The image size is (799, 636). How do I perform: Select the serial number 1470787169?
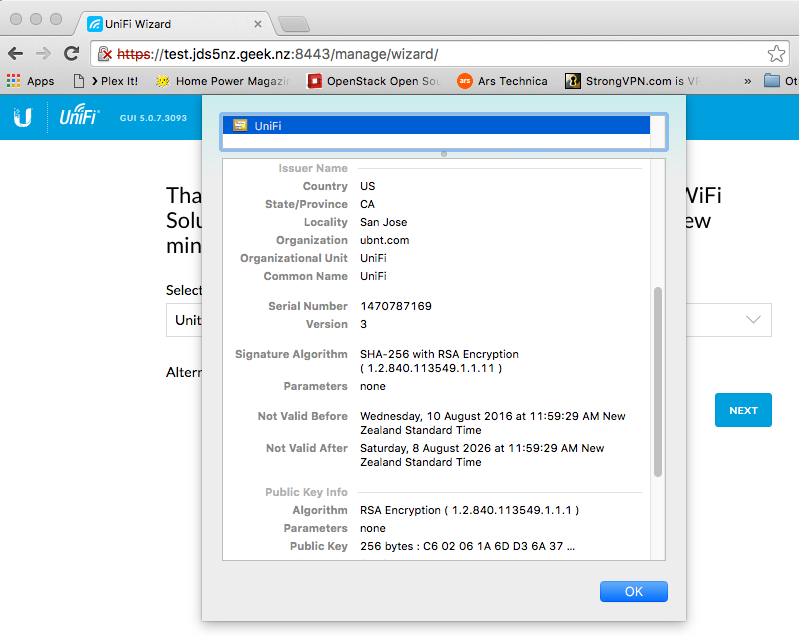coord(396,306)
